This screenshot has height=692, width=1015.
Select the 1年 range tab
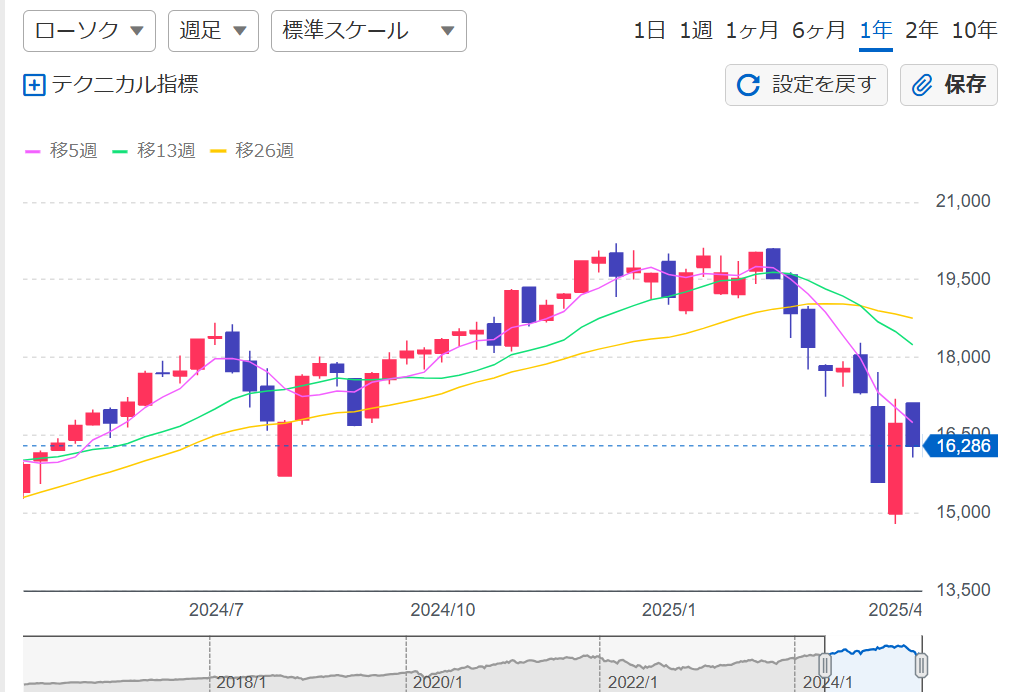coord(876,30)
